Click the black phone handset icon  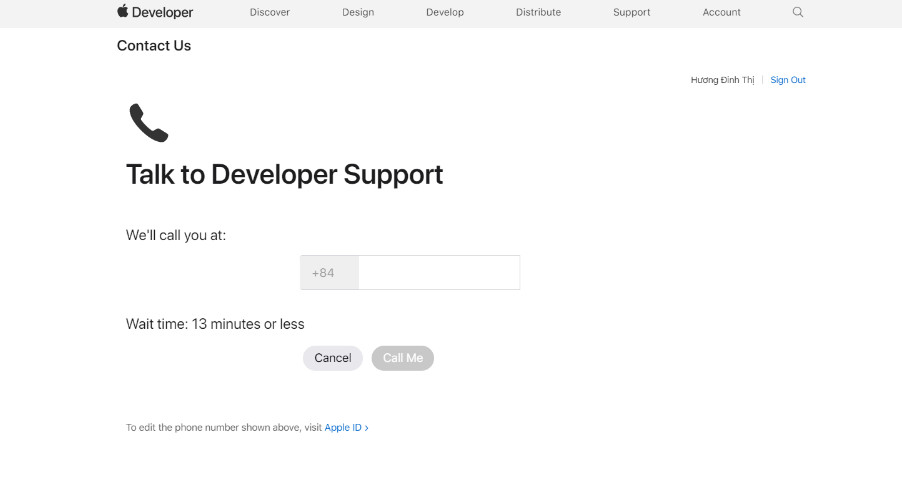pyautogui.click(x=148, y=123)
